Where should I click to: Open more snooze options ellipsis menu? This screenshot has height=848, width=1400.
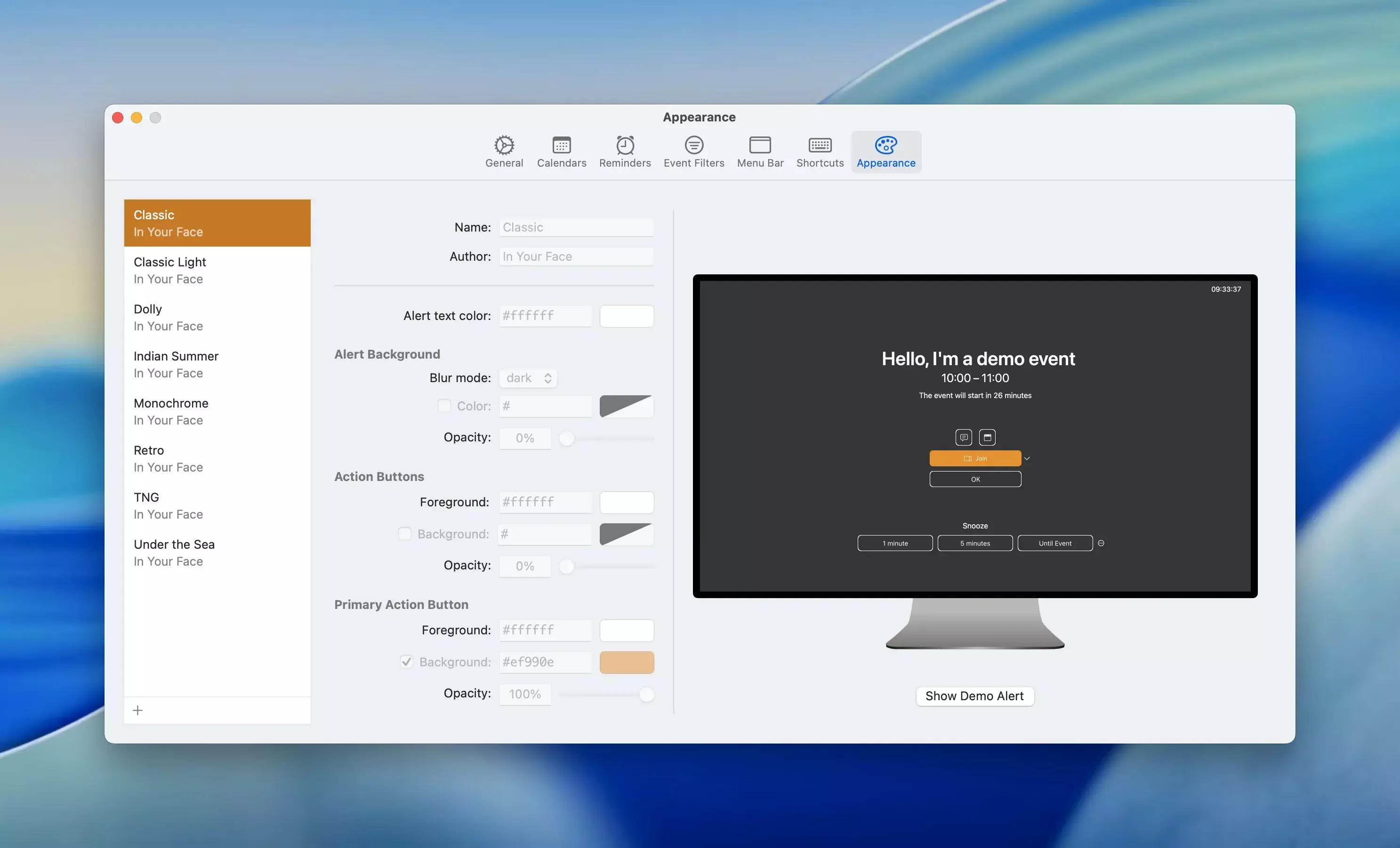click(1101, 543)
